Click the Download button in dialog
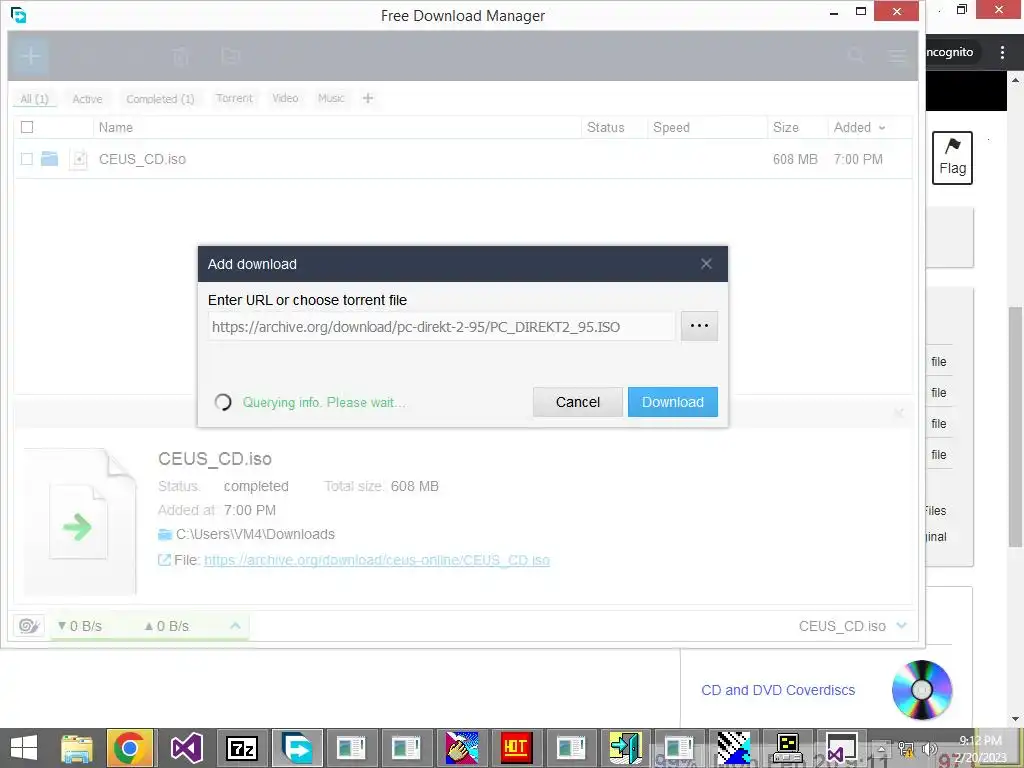The image size is (1024, 768). pyautogui.click(x=673, y=402)
